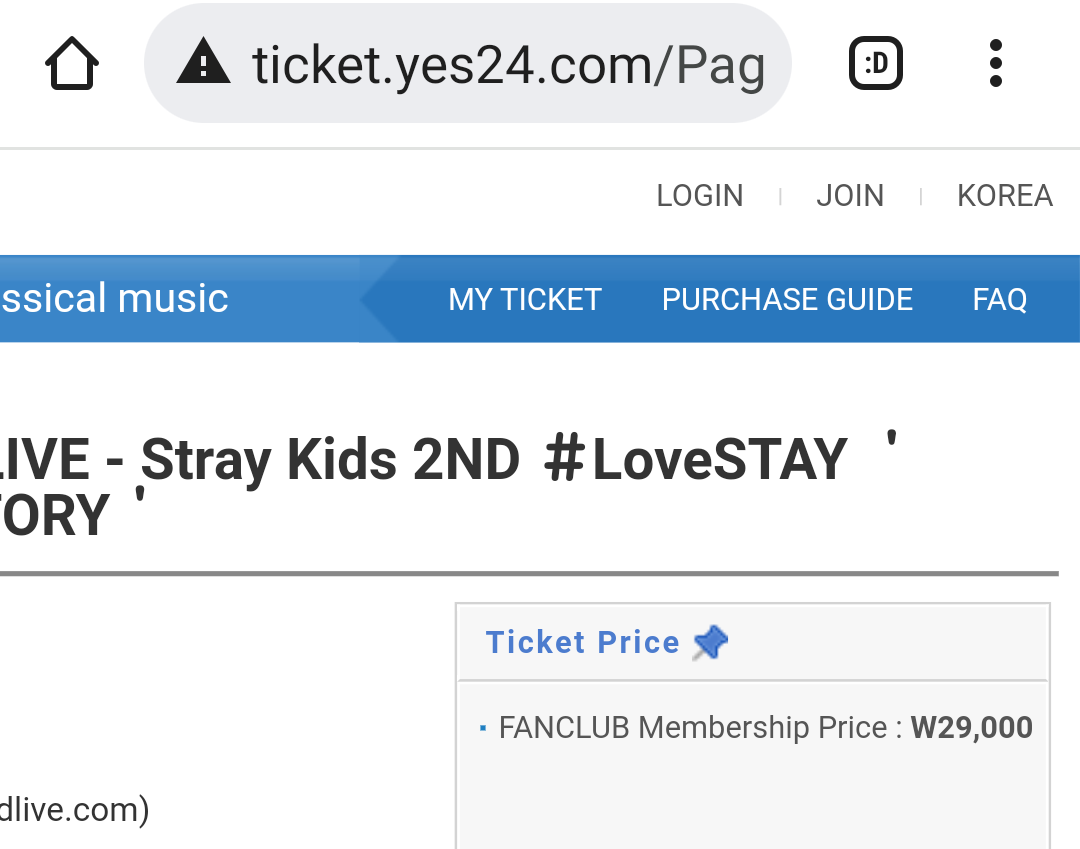
Task: Open MY TICKET menu item
Action: pyautogui.click(x=524, y=300)
